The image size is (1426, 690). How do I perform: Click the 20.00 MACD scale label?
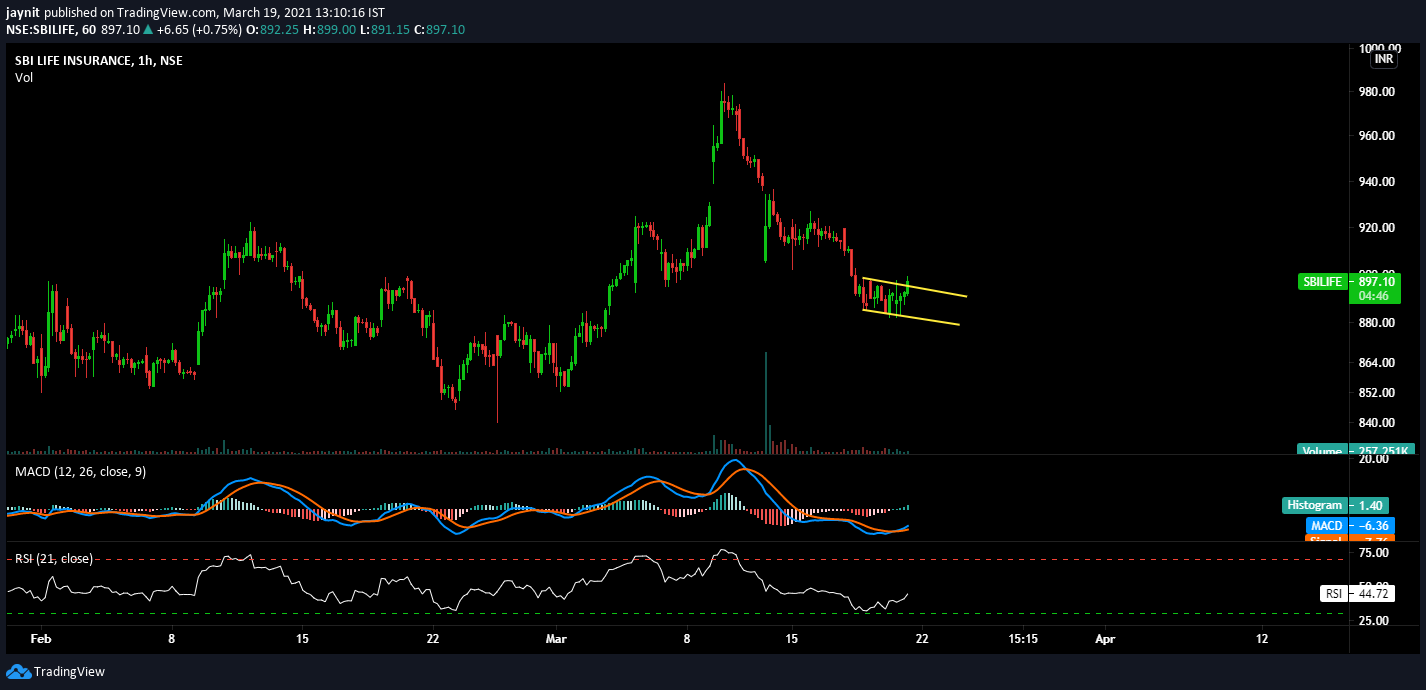(1376, 459)
